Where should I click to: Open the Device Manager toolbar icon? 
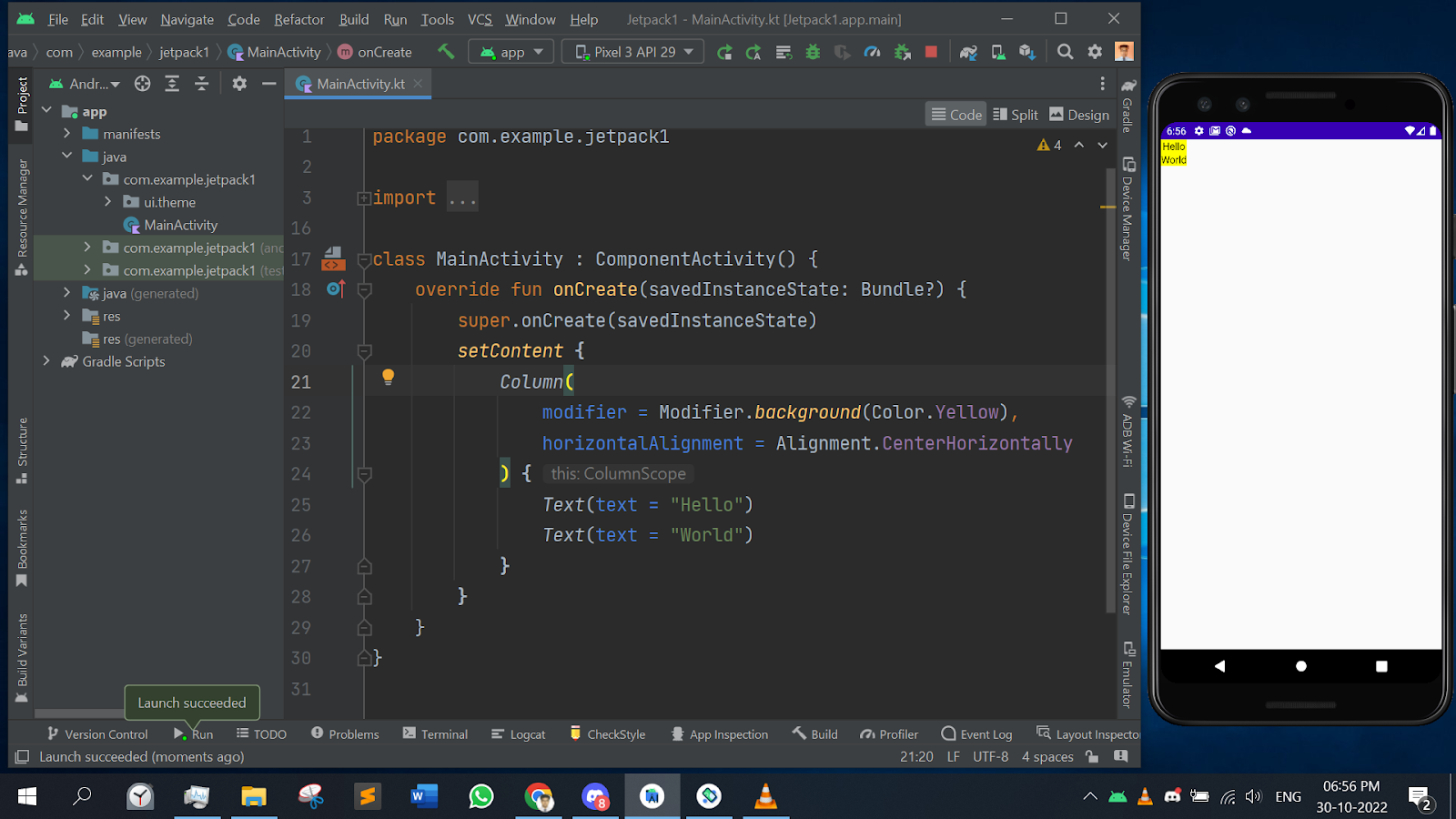click(x=998, y=52)
